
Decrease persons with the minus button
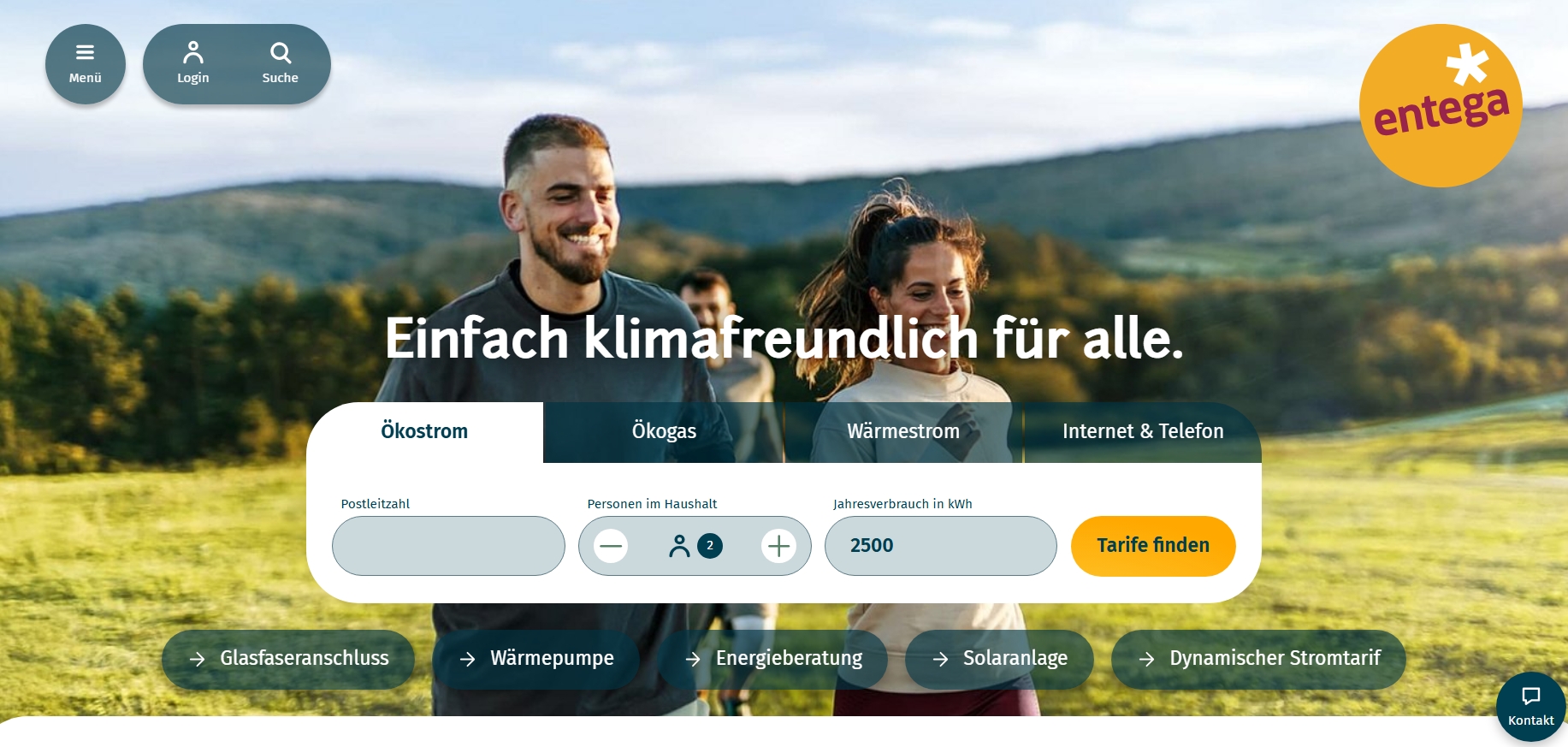pyautogui.click(x=611, y=546)
